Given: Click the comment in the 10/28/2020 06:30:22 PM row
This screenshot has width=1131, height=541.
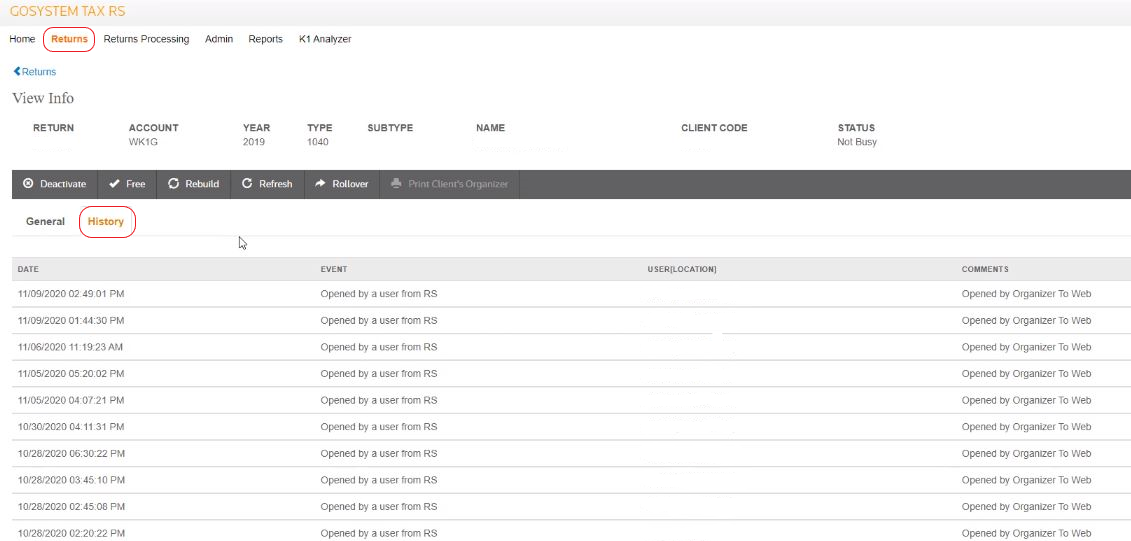Looking at the screenshot, I should point(1026,454).
